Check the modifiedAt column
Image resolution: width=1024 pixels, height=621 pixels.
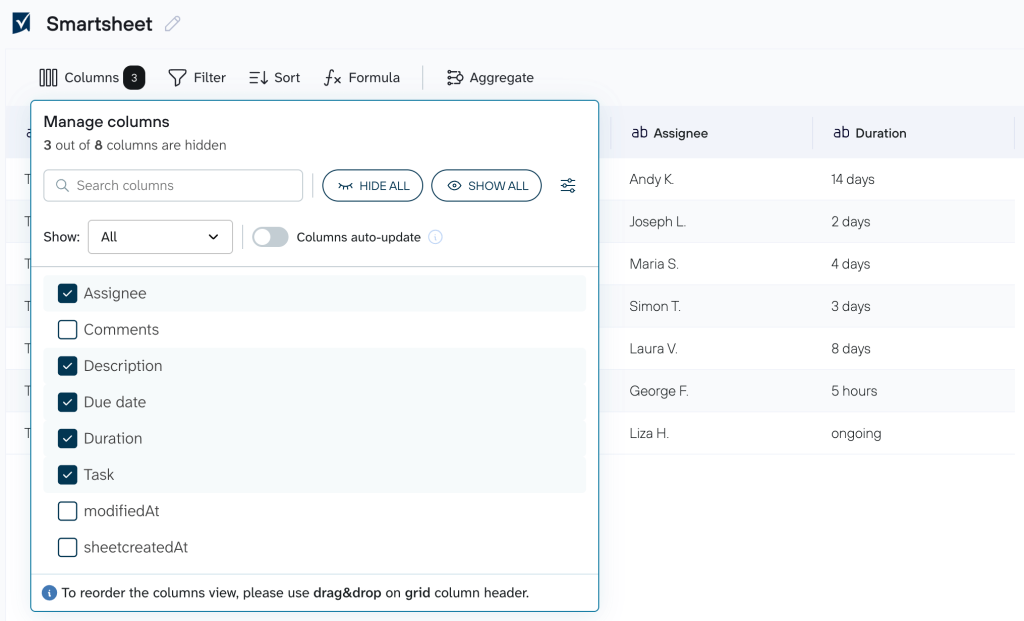click(67, 511)
